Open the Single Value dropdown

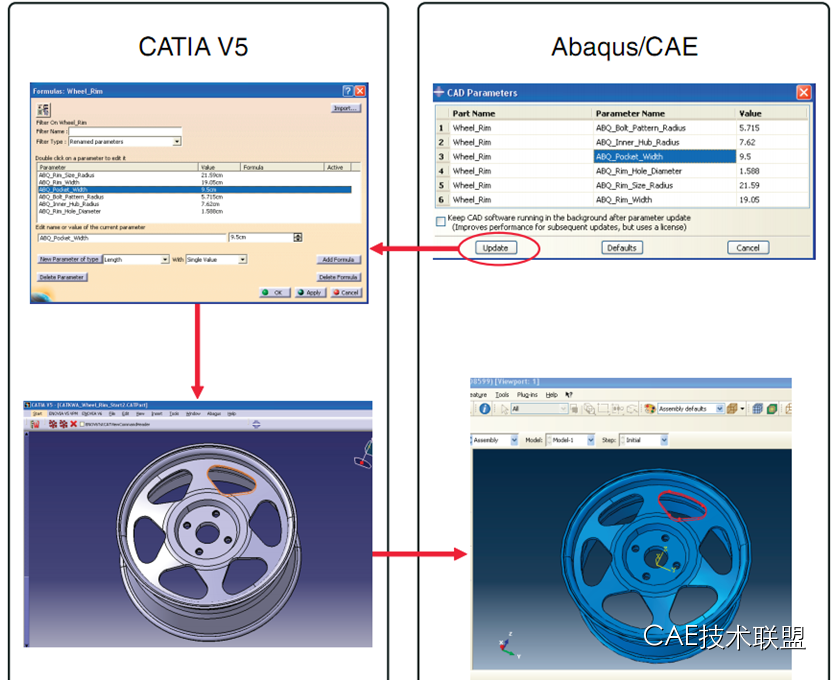click(242, 259)
